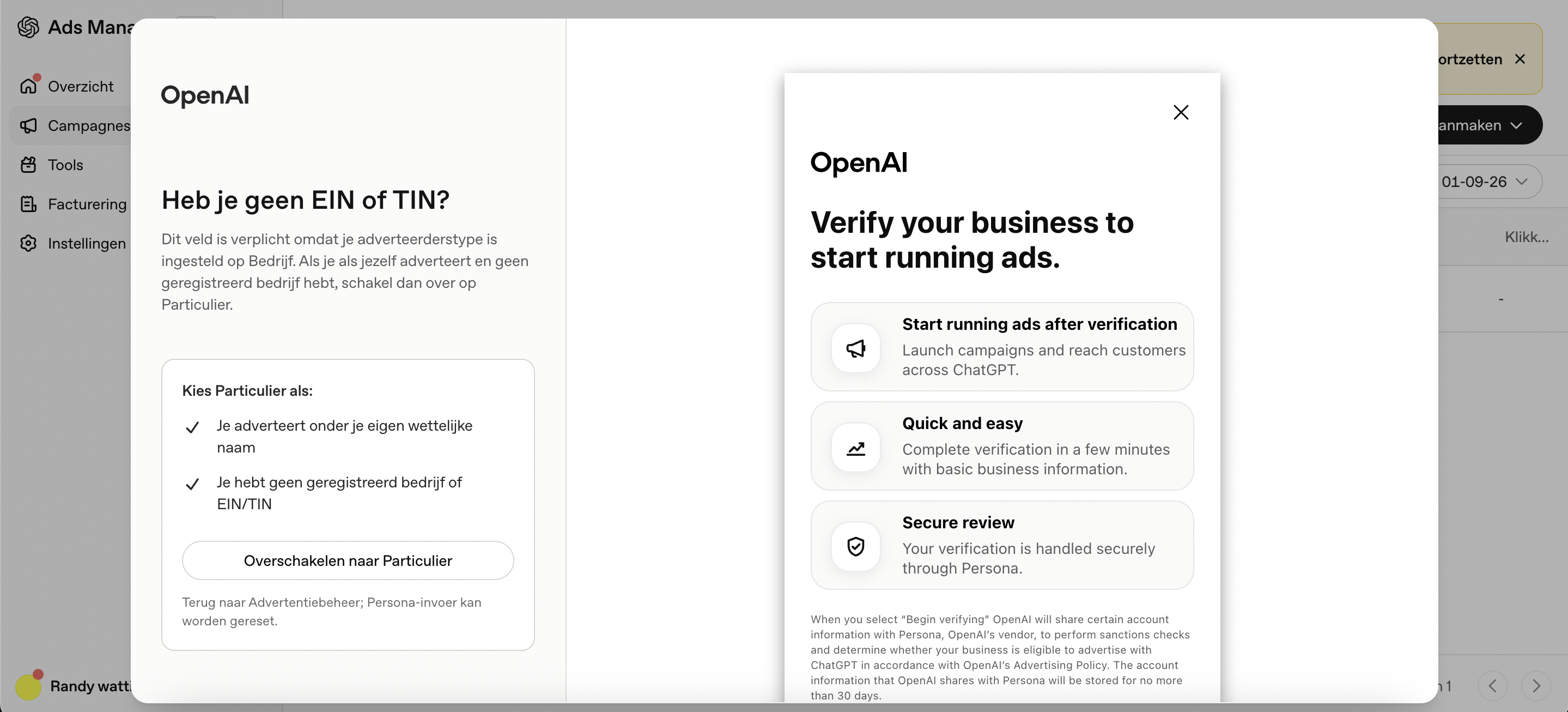
Task: Click the megaphone icon in Start running ads card
Action: [x=856, y=348]
